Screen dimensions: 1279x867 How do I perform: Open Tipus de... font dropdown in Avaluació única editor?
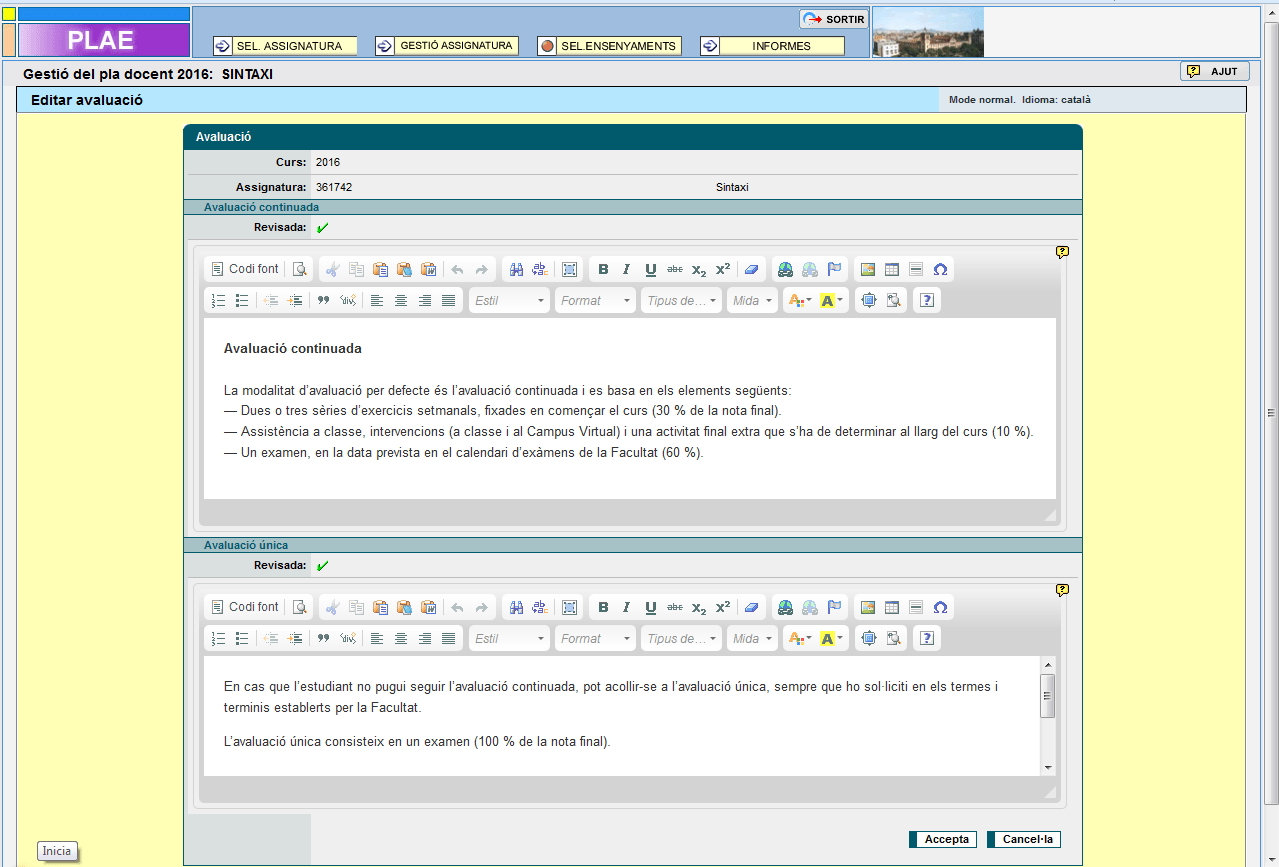(x=682, y=638)
